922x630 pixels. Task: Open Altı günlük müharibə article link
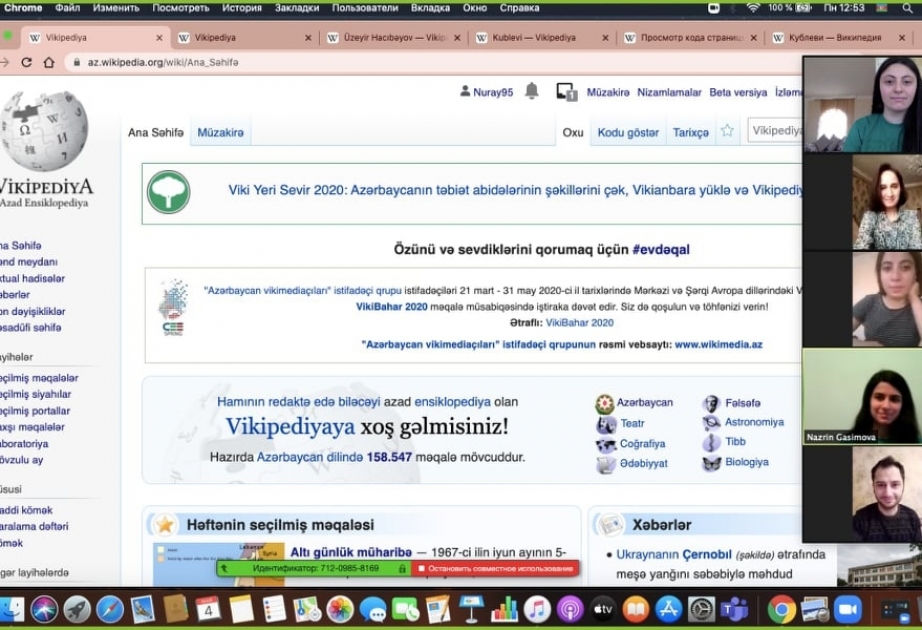pyautogui.click(x=351, y=552)
